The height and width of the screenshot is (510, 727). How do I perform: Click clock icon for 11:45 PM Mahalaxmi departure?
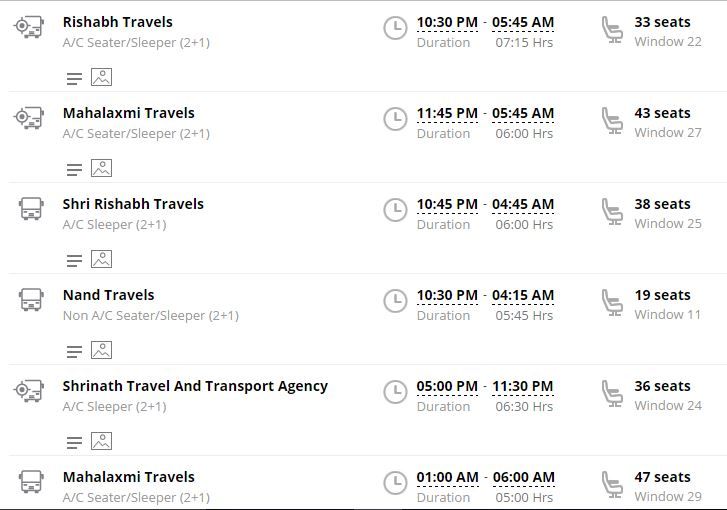(395, 119)
